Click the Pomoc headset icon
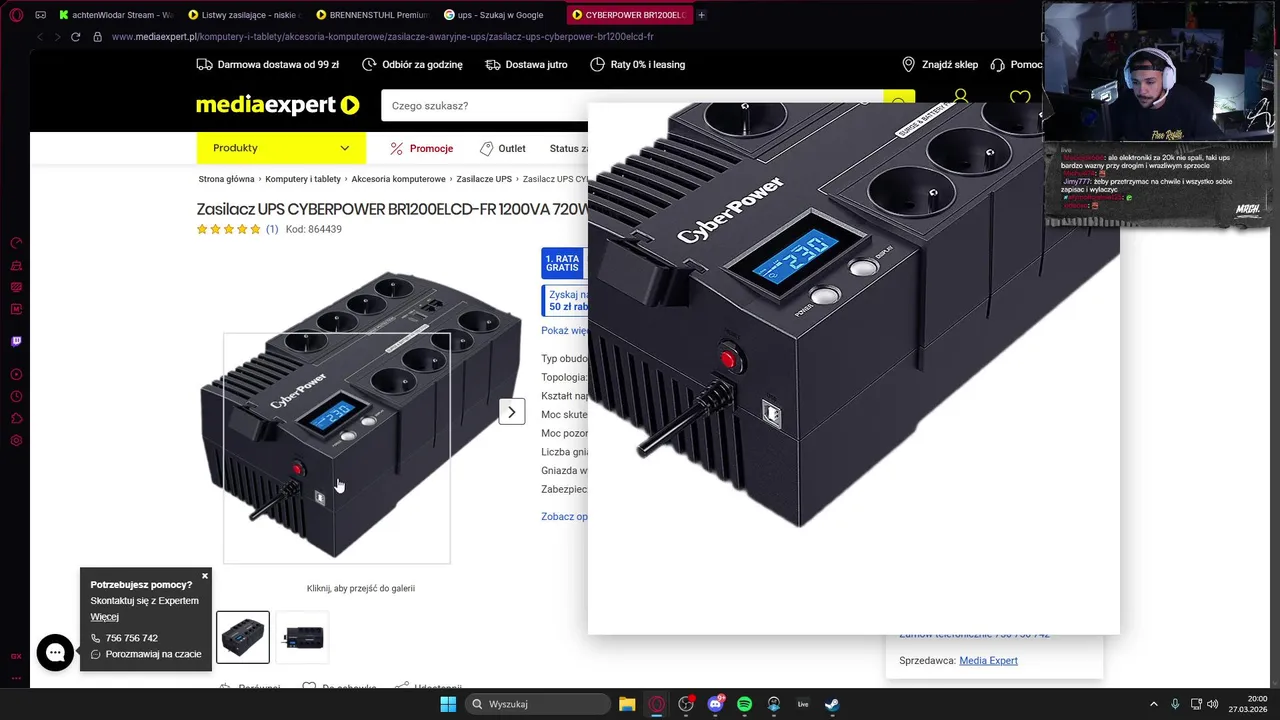This screenshot has width=1280, height=720. coord(997,64)
